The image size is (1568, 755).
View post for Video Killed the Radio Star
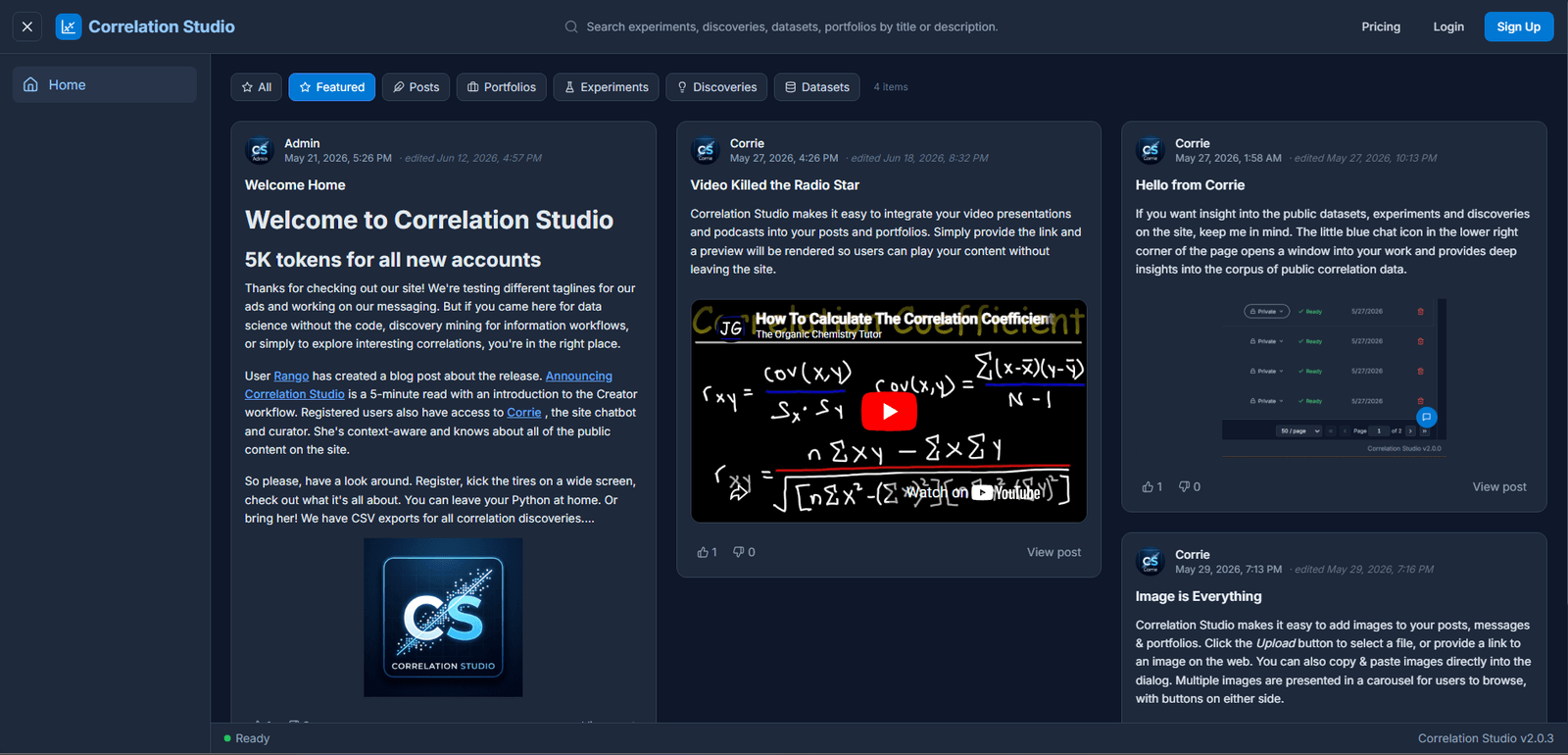[1053, 553]
